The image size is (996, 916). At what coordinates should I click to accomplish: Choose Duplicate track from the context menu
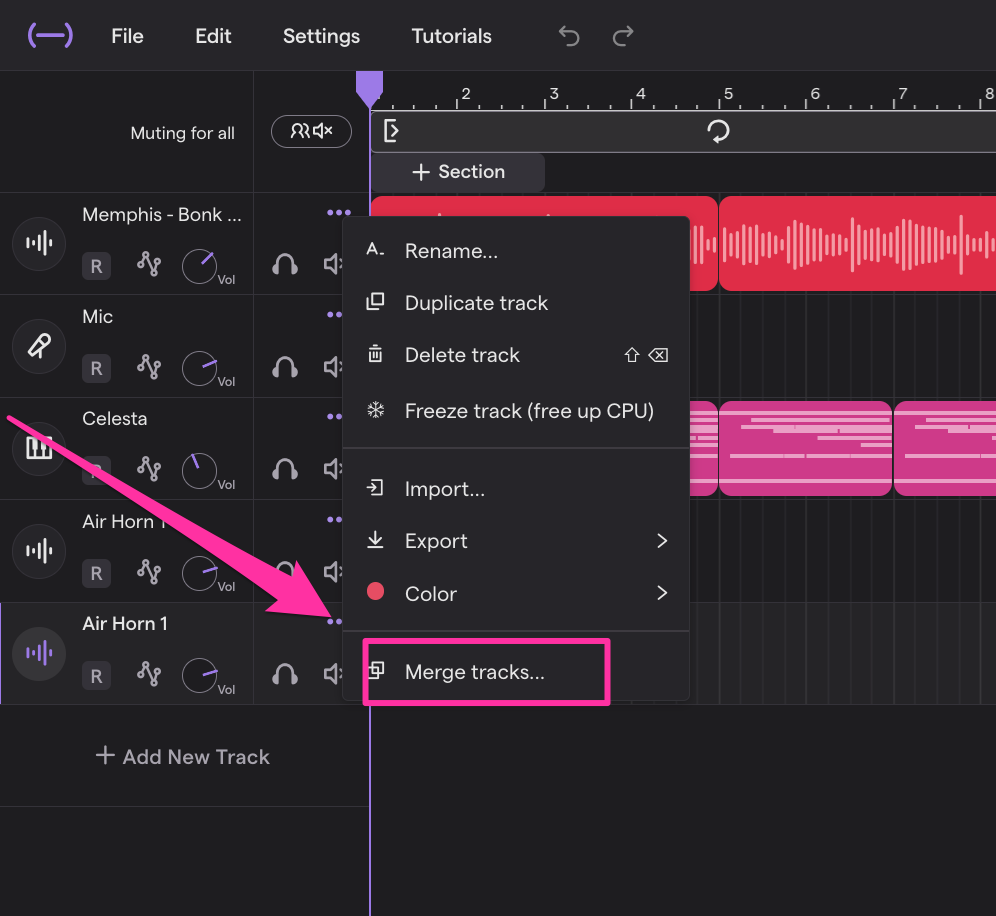point(516,303)
